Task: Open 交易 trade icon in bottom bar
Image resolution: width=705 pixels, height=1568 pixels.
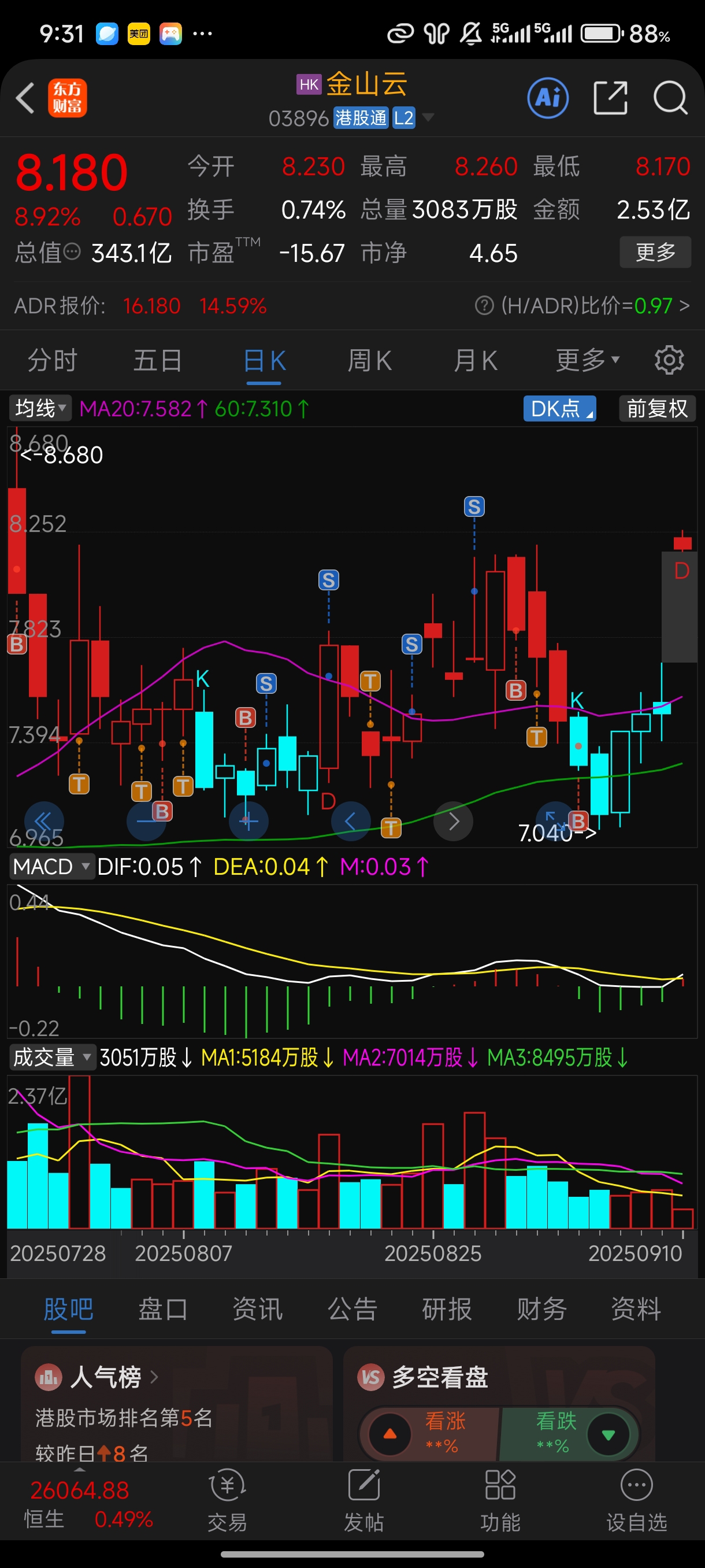Action: click(x=228, y=1486)
